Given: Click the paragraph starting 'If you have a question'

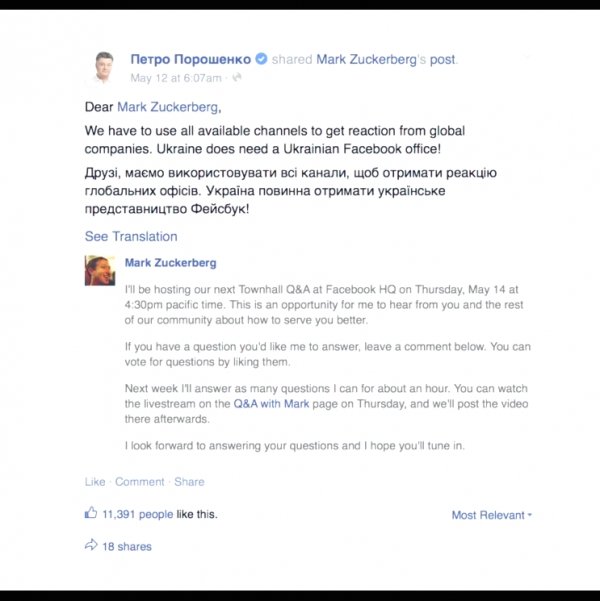Looking at the screenshot, I should (x=328, y=354).
